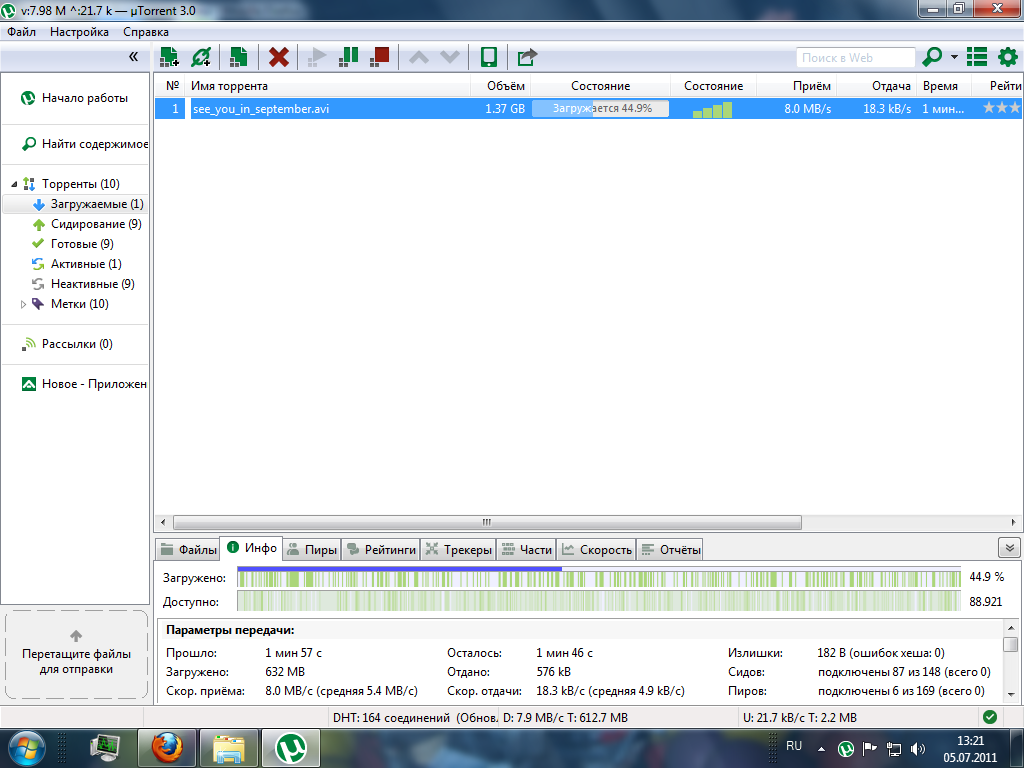Collapse the sidebar with double chevron
Screen dimensions: 1024x768
pos(134,57)
